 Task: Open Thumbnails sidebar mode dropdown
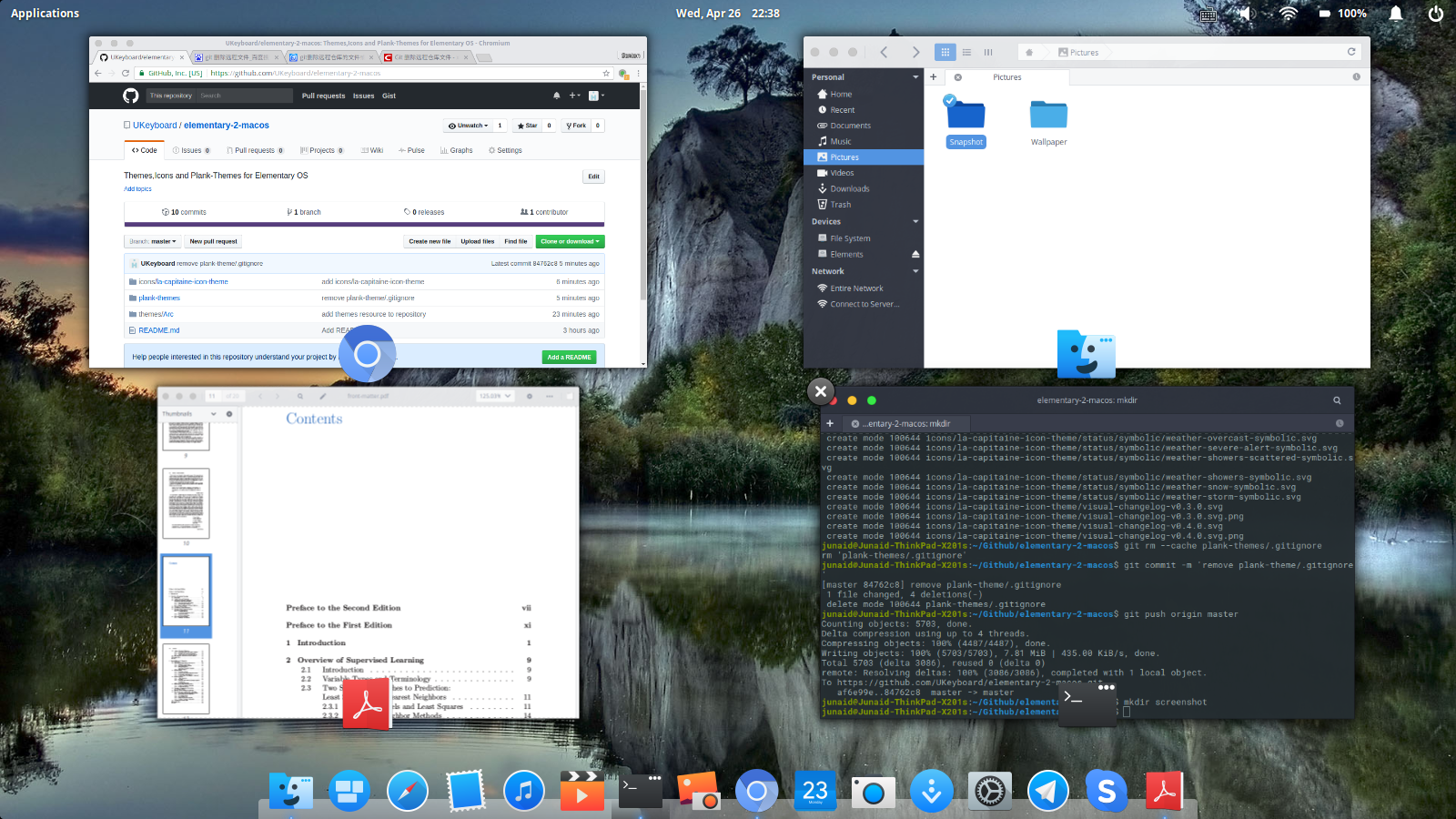(189, 413)
